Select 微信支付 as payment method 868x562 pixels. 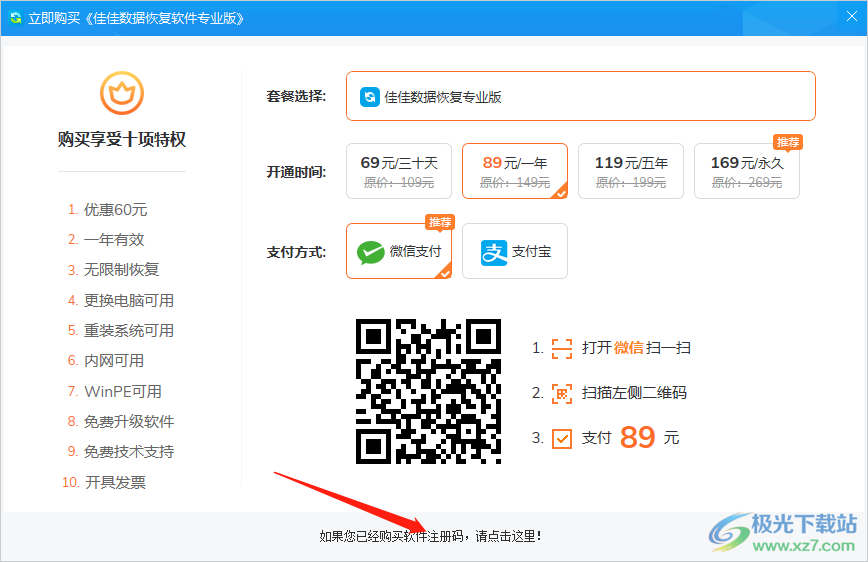(399, 251)
